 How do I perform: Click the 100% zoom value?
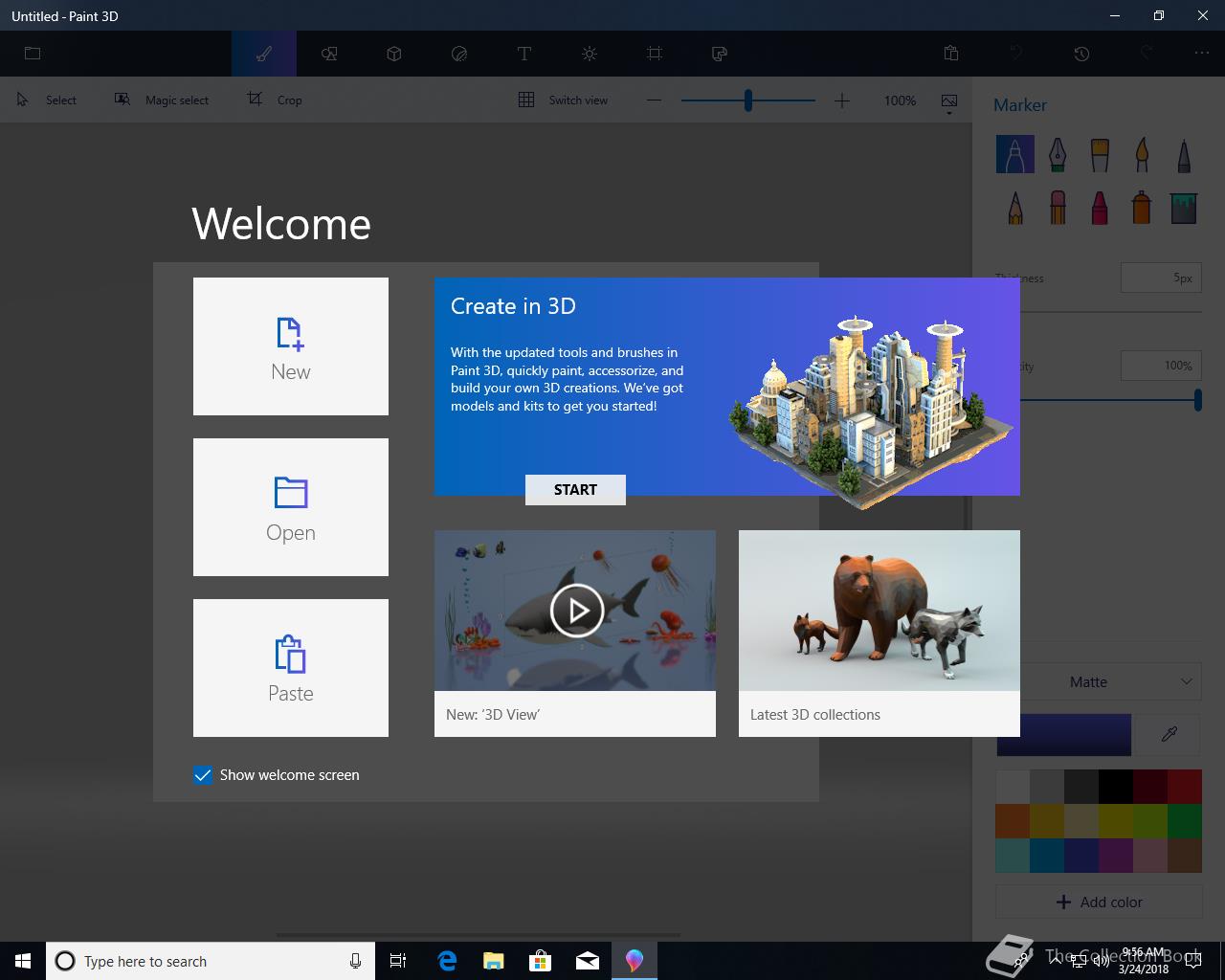(x=900, y=100)
